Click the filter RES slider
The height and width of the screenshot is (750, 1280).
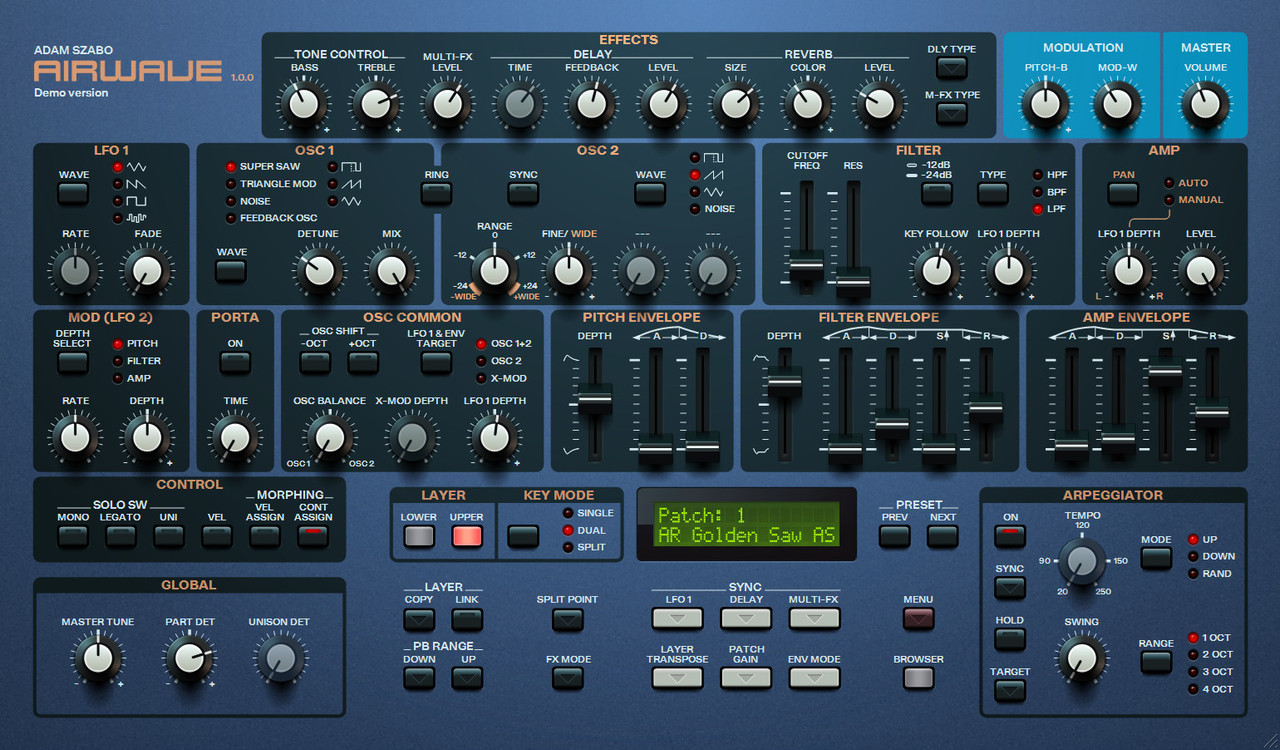853,283
